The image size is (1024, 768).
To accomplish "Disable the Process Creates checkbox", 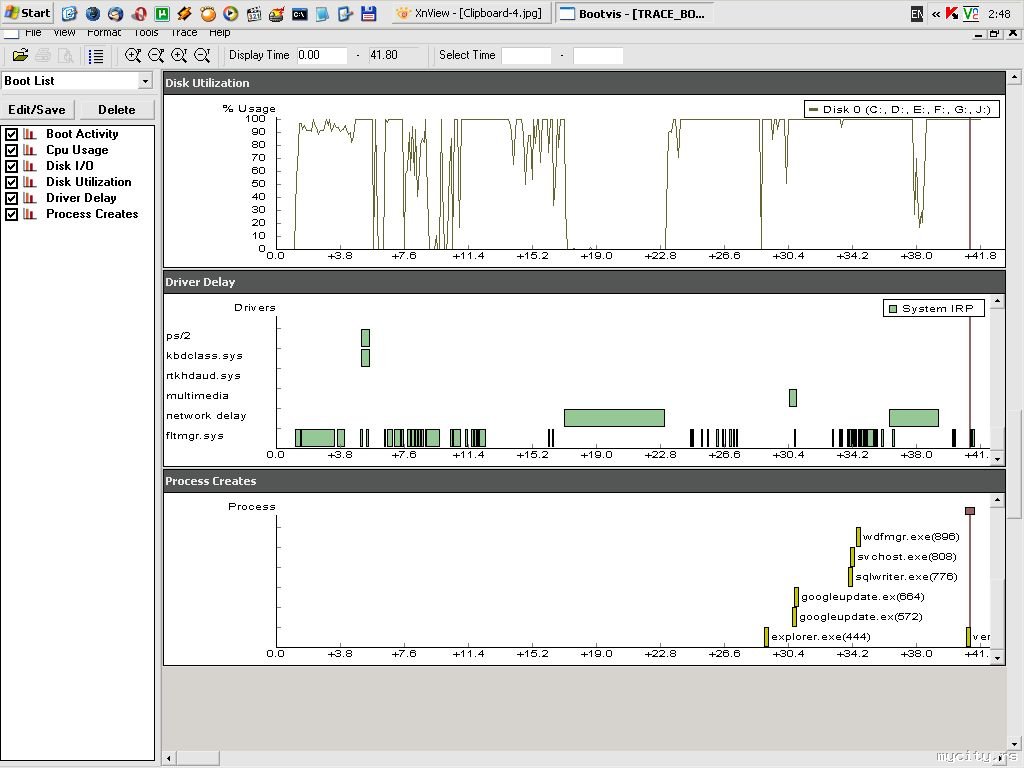I will click(12, 214).
